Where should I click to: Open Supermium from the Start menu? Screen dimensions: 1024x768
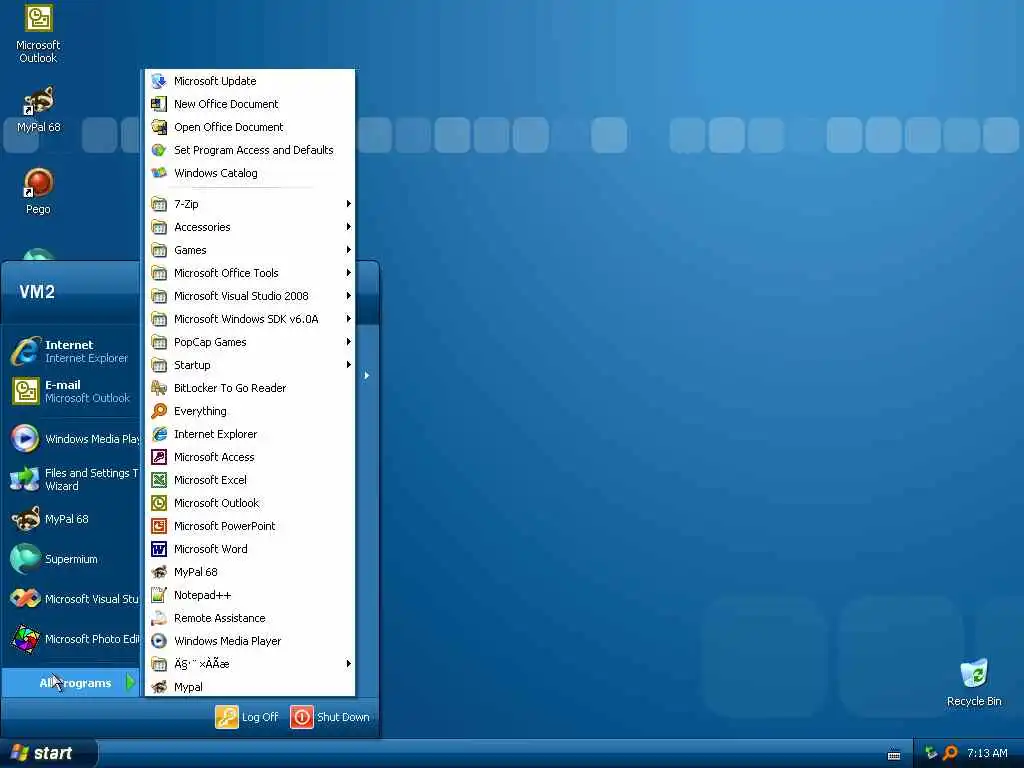click(72, 559)
